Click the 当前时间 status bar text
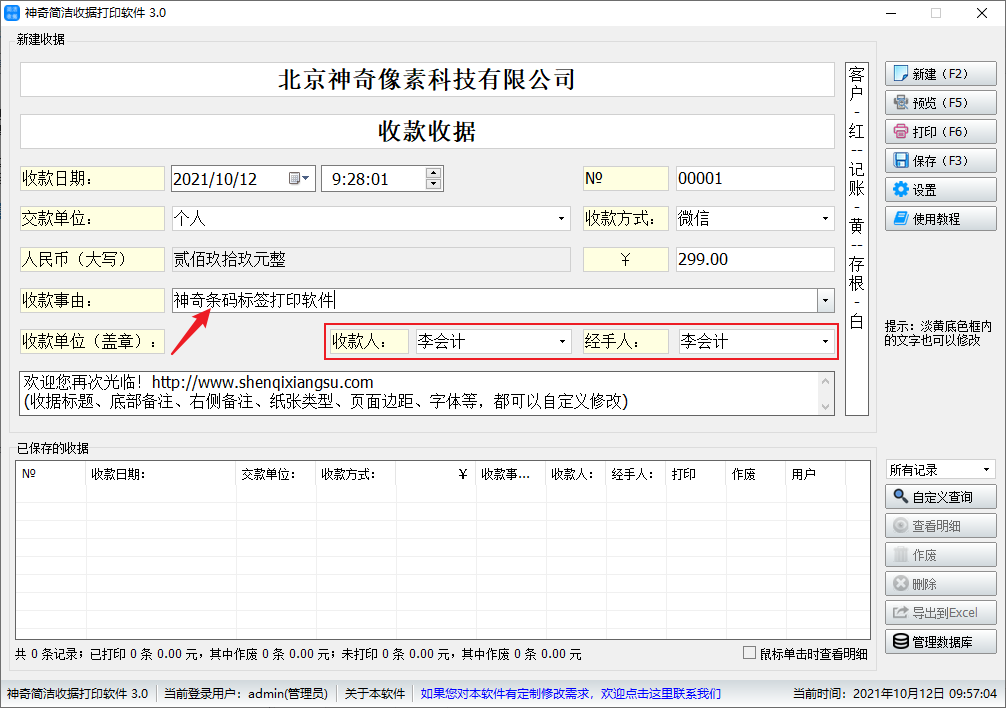Screen dimensions: 1006x708 895,693
